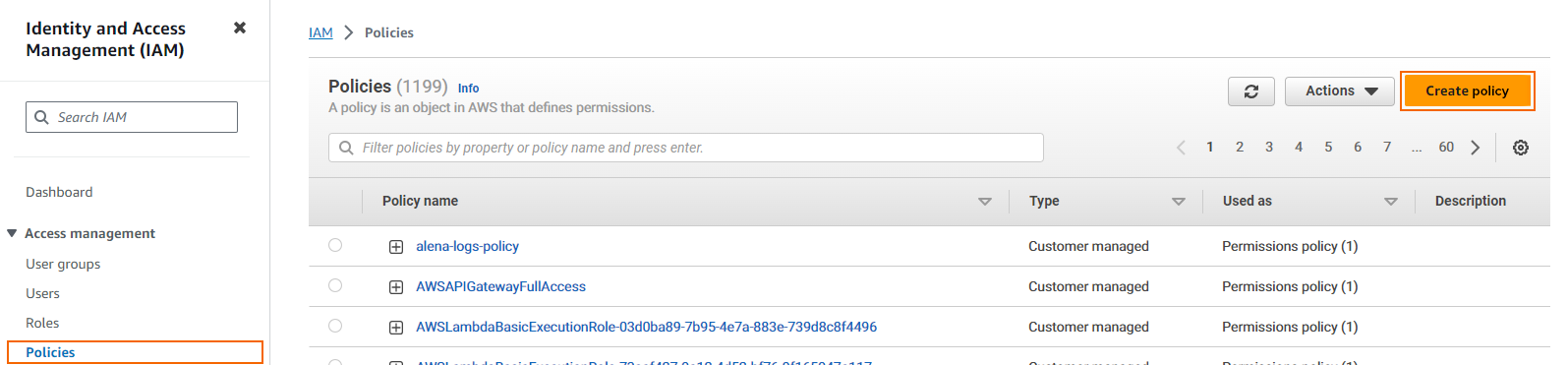Select alena-logs-policy radio button

[x=335, y=245]
